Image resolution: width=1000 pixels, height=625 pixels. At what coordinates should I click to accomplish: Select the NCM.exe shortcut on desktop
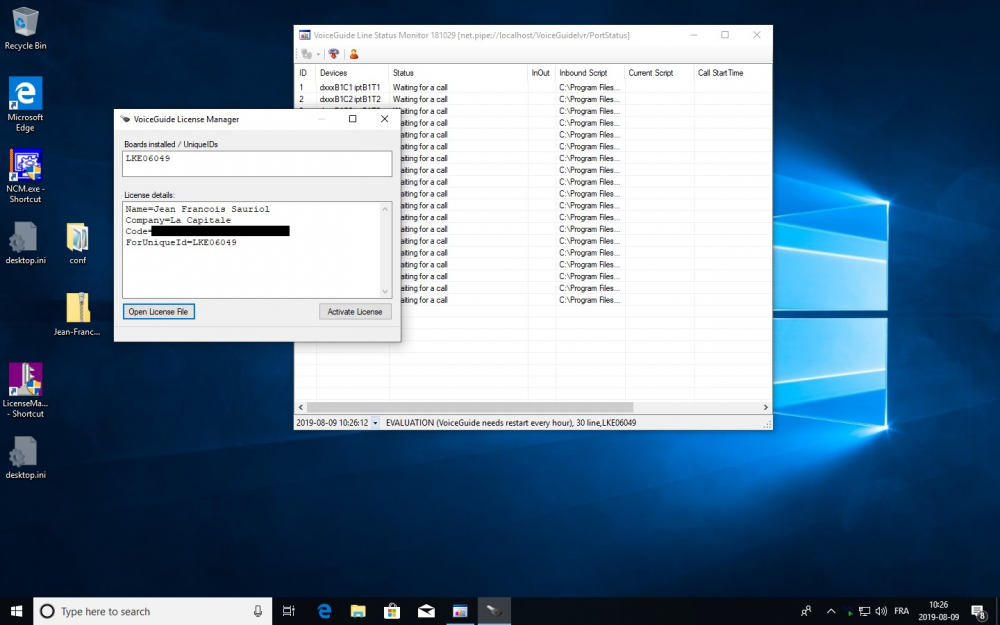tap(25, 176)
